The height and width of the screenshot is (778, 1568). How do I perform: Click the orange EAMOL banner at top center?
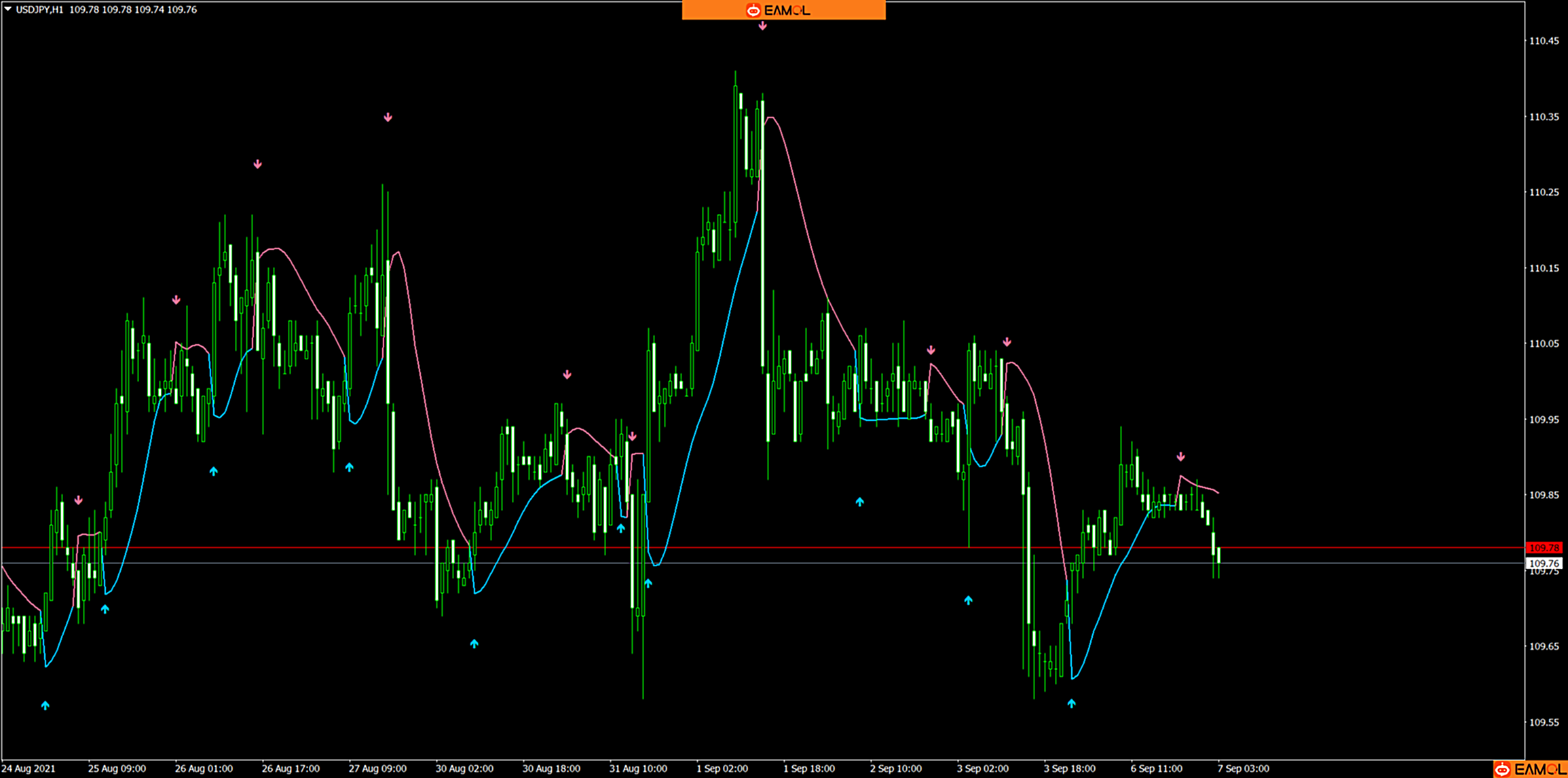point(783,10)
